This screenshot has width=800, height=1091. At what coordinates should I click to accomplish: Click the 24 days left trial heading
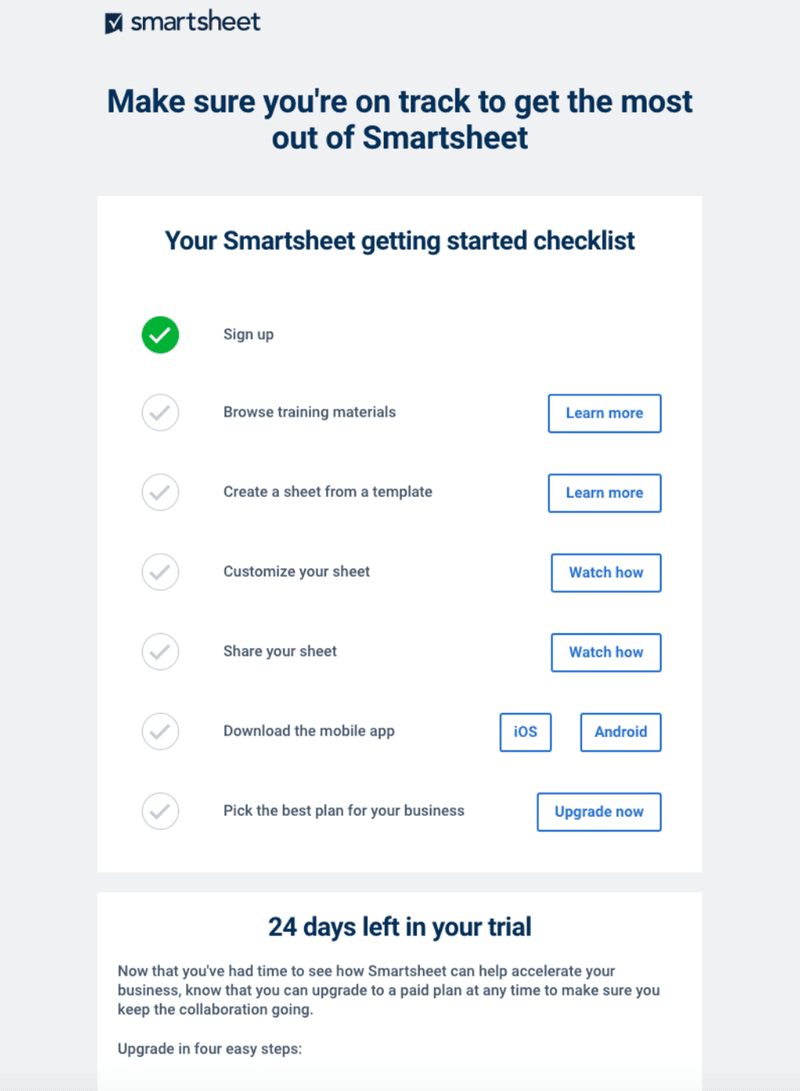(x=399, y=927)
